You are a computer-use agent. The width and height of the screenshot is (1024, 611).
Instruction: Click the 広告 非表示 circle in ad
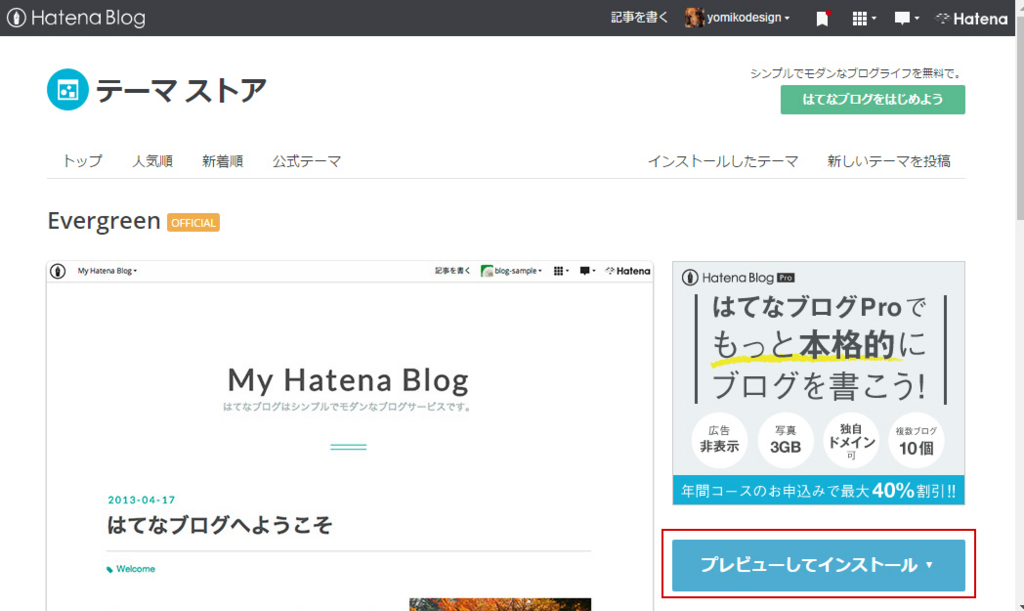point(719,440)
